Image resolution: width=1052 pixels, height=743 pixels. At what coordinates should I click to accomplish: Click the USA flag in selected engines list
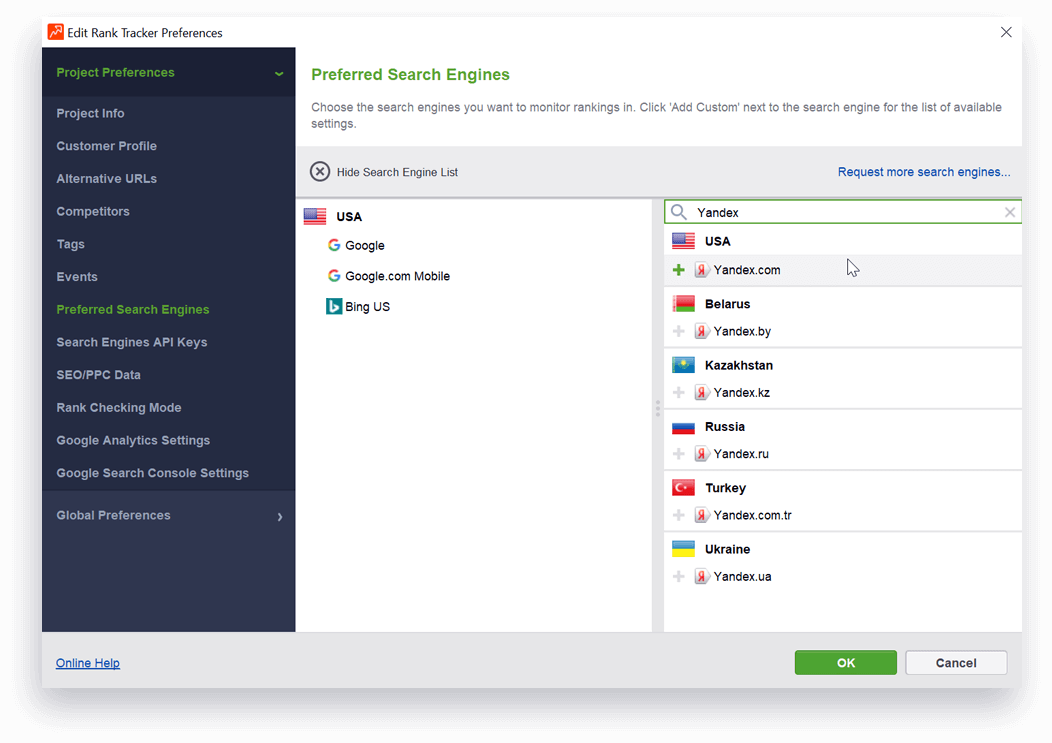[x=315, y=216]
